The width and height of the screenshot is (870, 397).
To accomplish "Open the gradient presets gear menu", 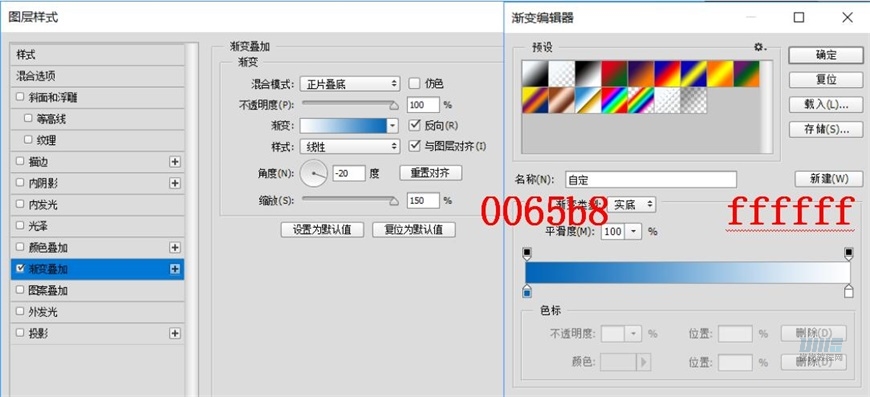I will click(760, 47).
